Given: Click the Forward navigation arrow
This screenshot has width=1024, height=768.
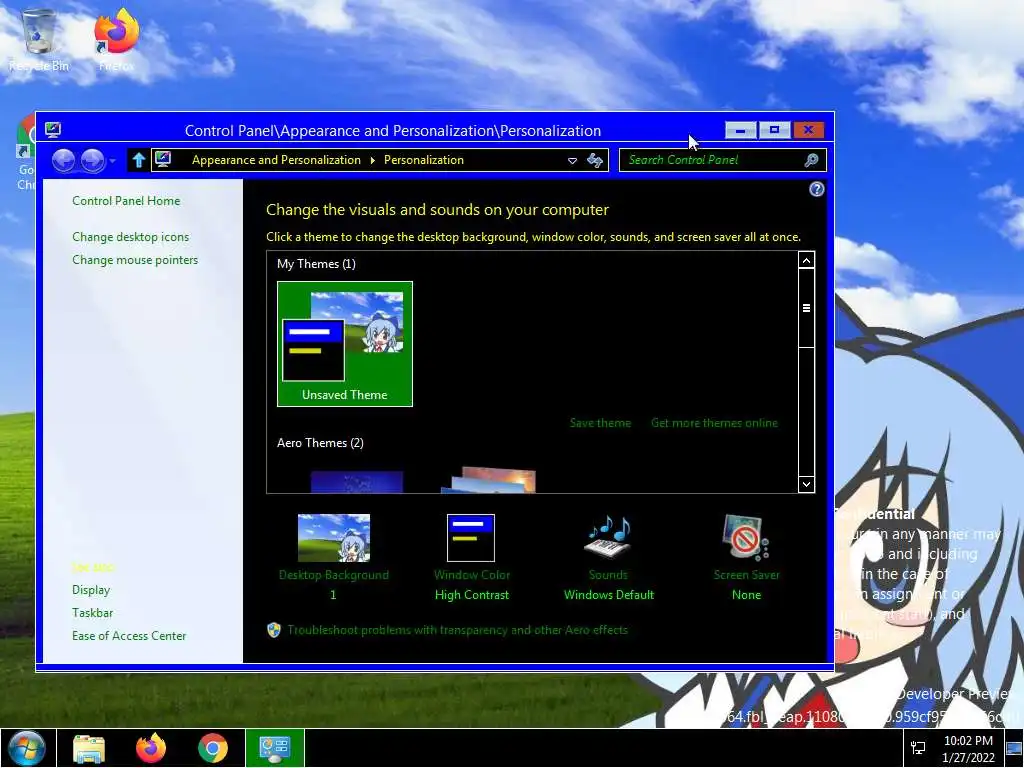Looking at the screenshot, I should (x=92, y=160).
